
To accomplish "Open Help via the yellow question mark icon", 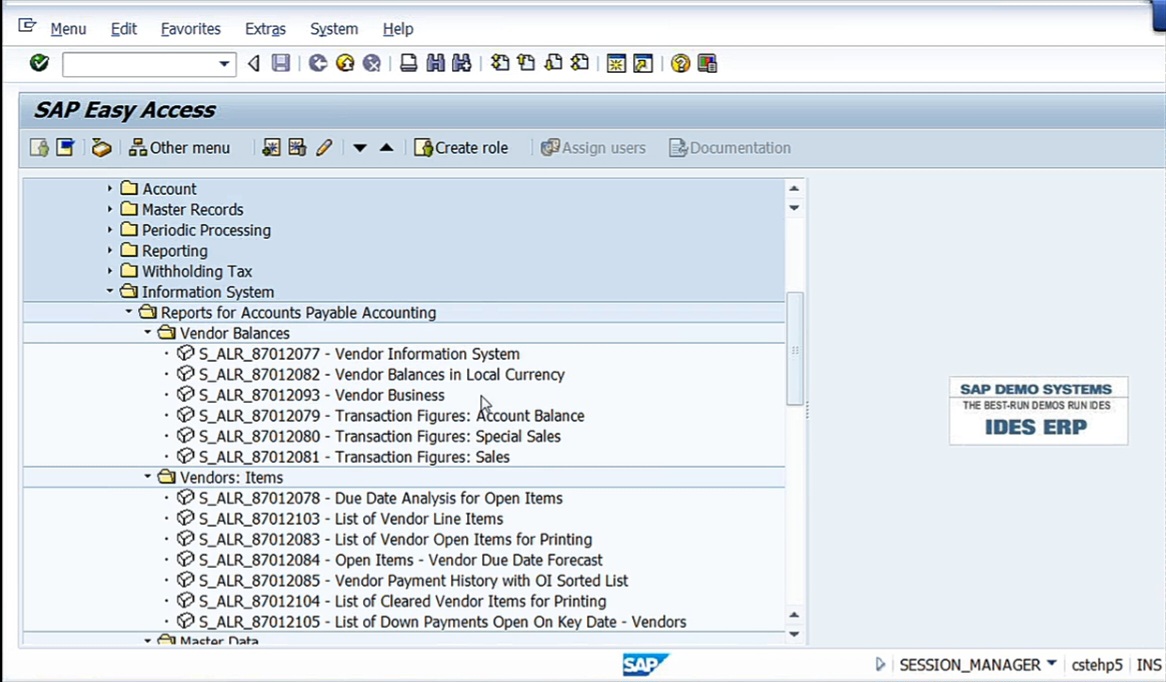I will [680, 63].
